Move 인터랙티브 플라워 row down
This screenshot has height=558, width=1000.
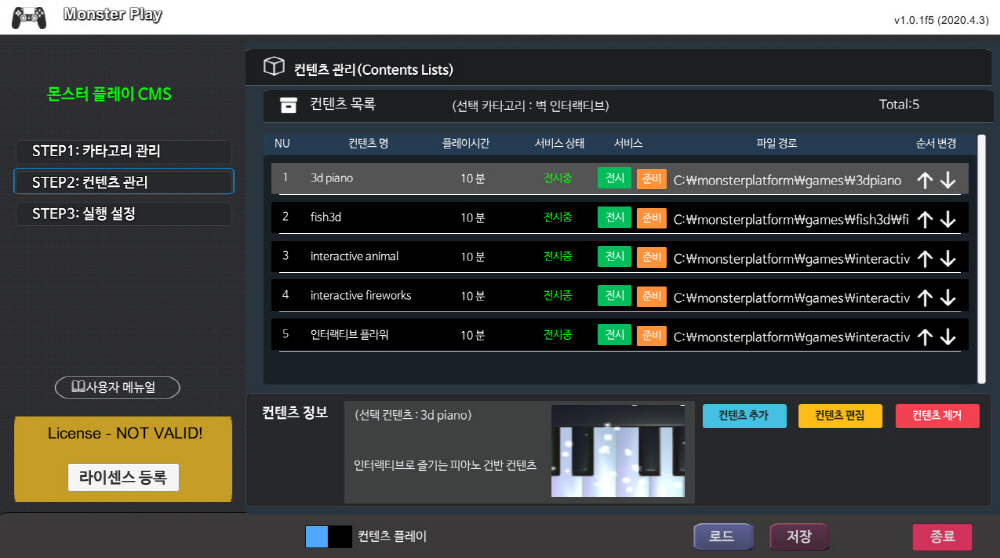[x=948, y=337]
